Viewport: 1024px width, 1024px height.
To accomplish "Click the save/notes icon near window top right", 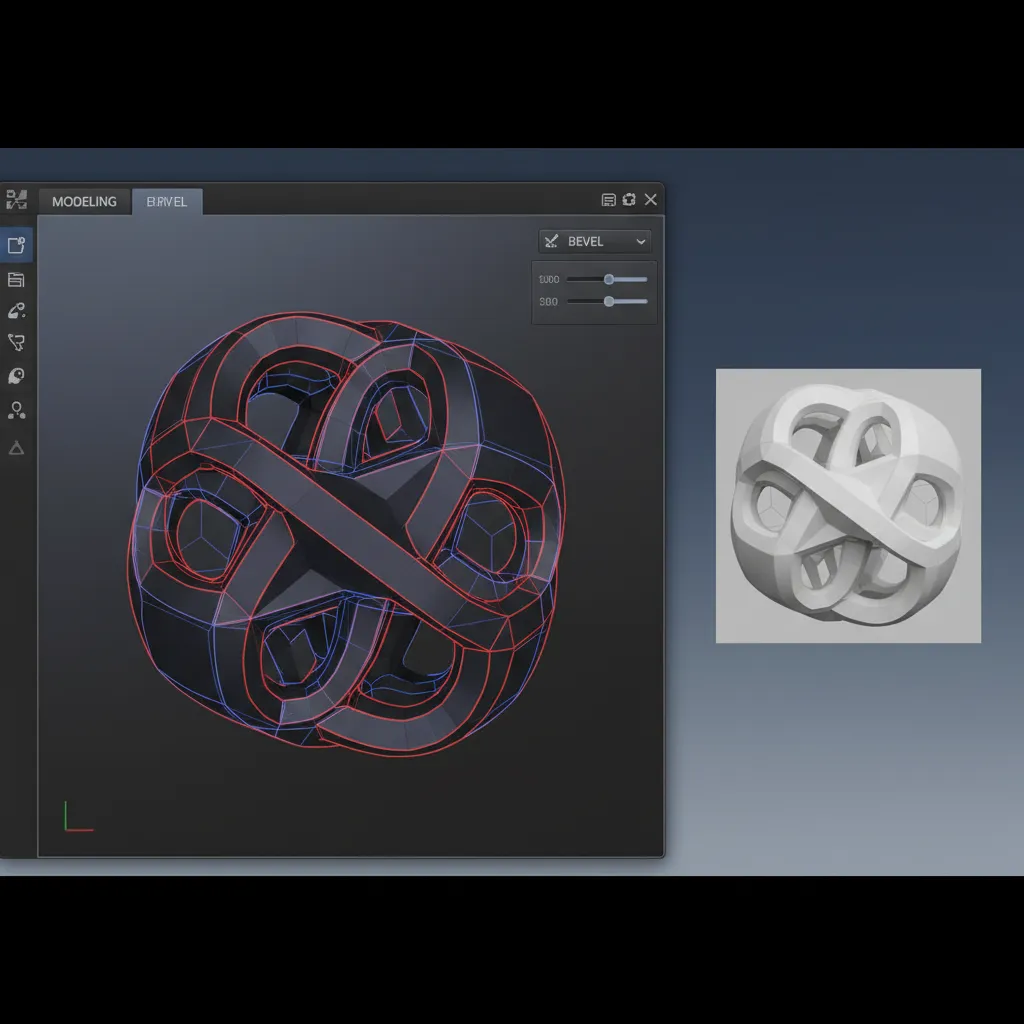I will (x=608, y=199).
